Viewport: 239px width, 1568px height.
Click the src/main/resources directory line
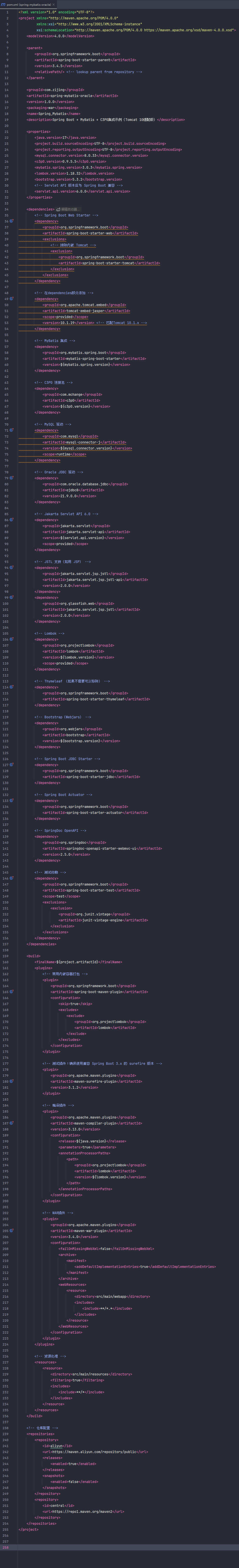point(91,1374)
